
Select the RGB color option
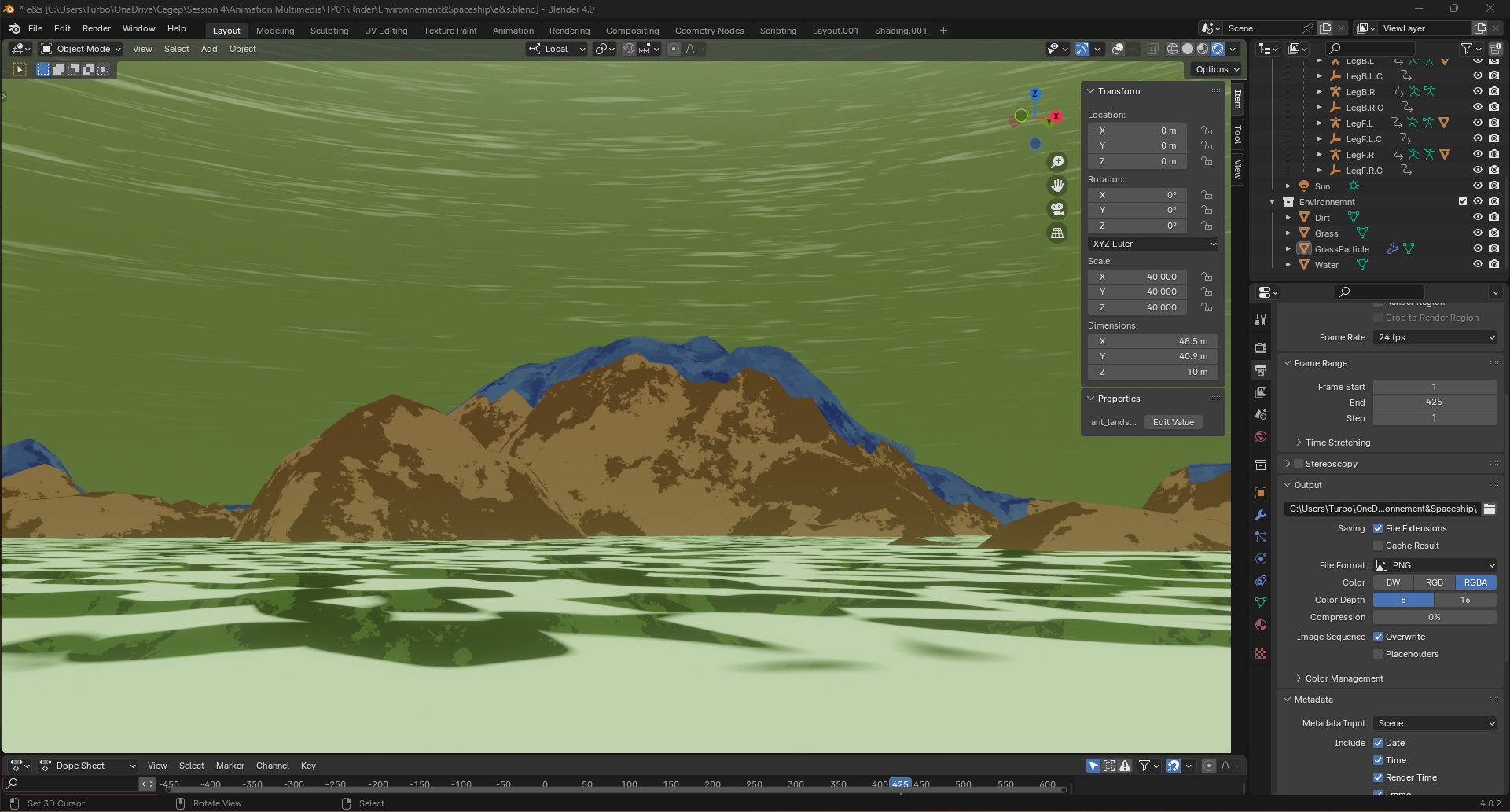click(1435, 582)
